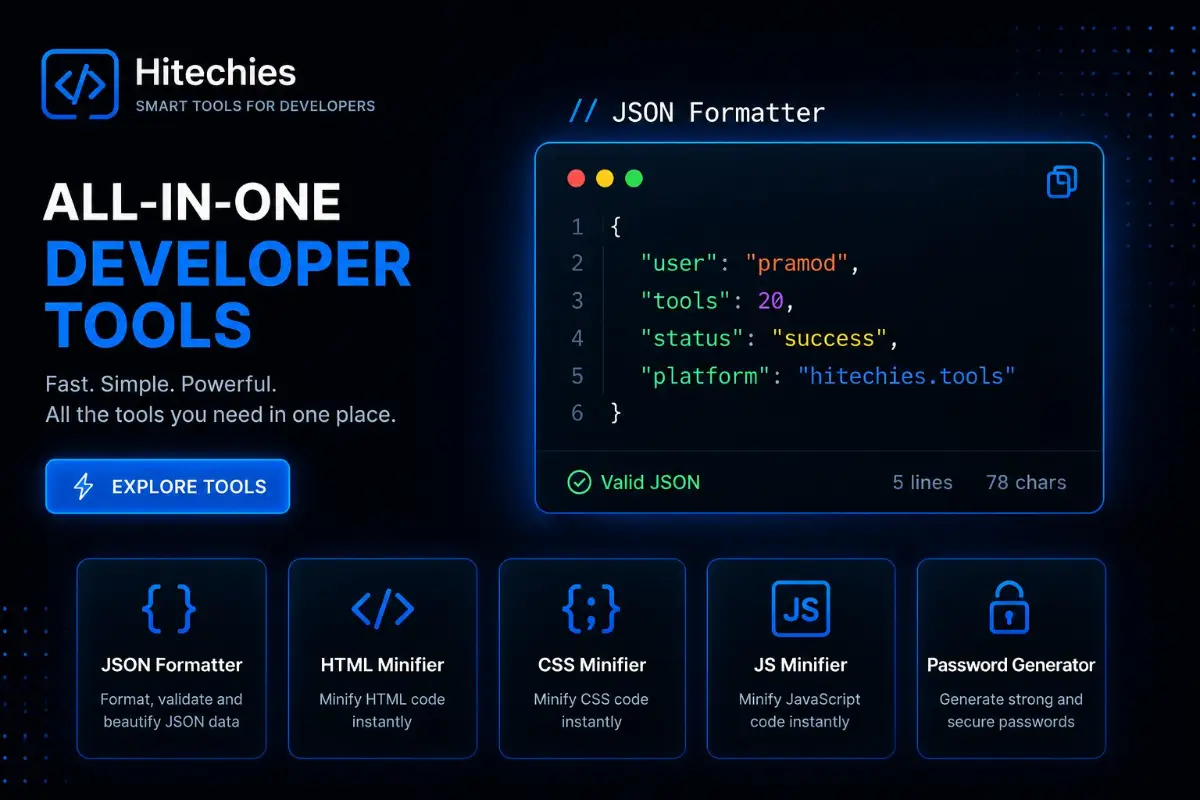Click the "hitechies.tools" platform value
This screenshot has height=800, width=1200.
coord(907,376)
